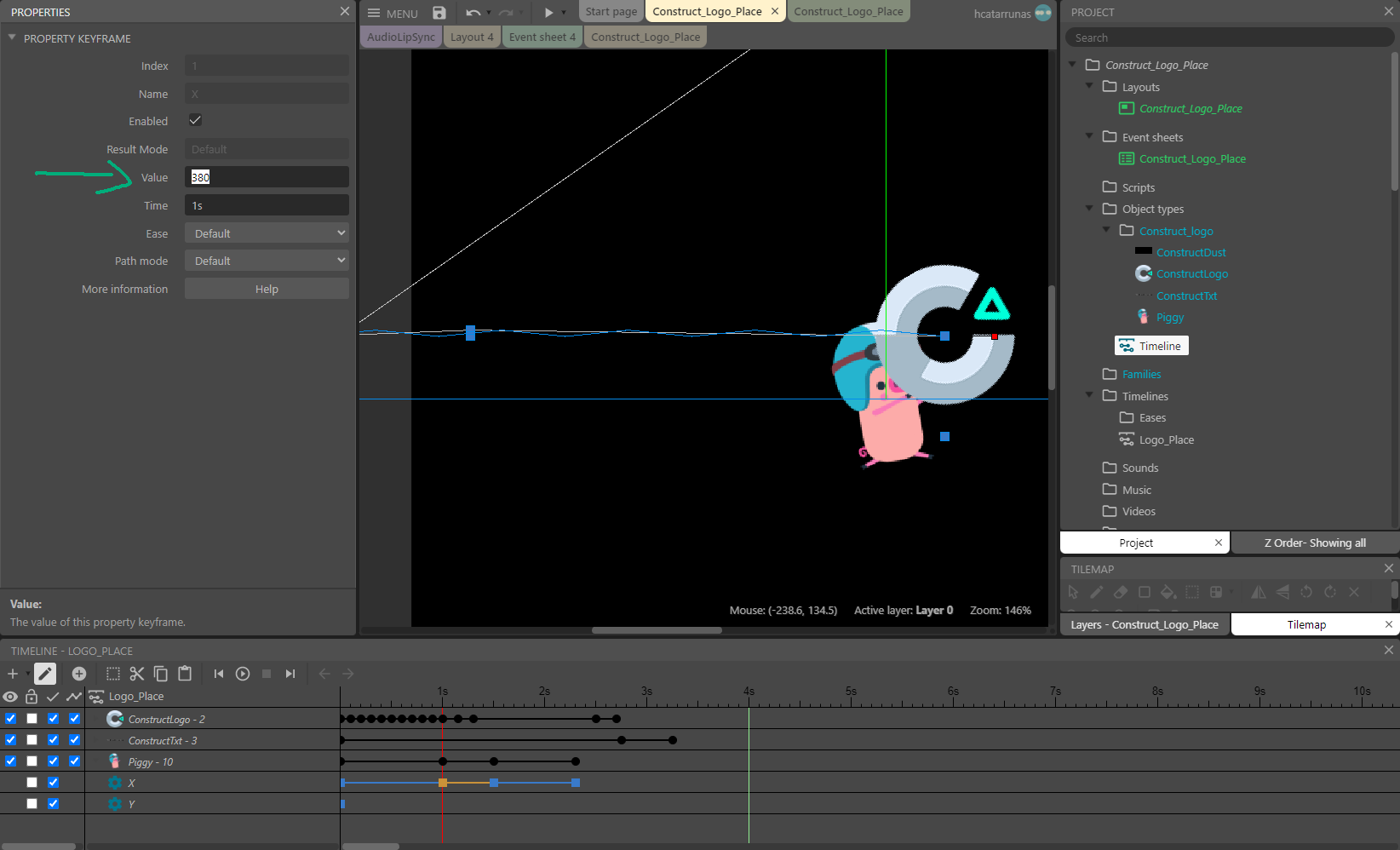The width and height of the screenshot is (1400, 850).
Task: Click the Value input field showing 380
Action: pyautogui.click(x=267, y=177)
